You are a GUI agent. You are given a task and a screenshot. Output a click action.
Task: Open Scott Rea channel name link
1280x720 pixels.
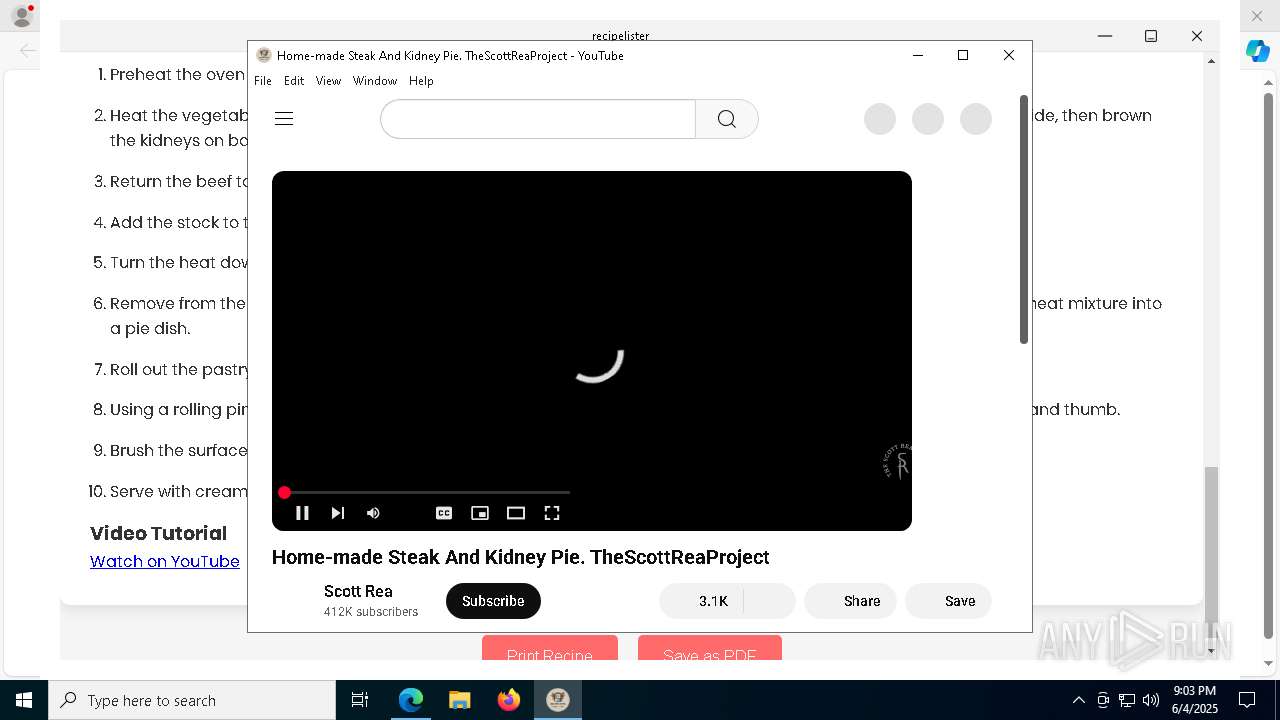click(358, 591)
